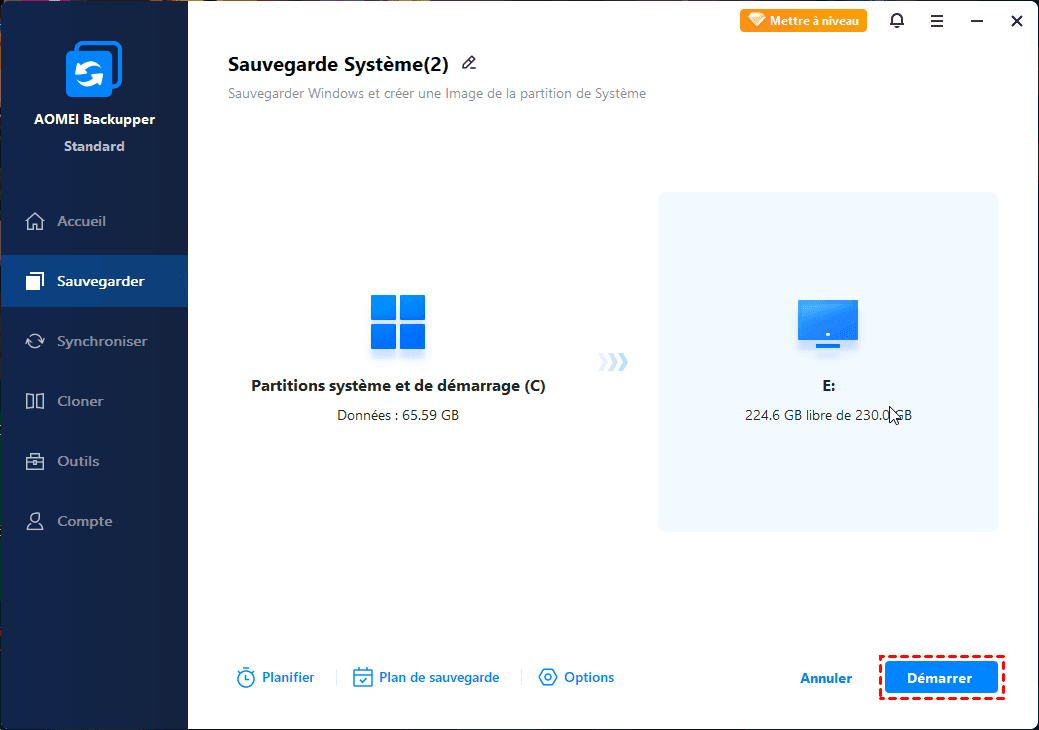Close the AOMEI Backupper window
This screenshot has width=1039, height=730.
click(x=1016, y=21)
